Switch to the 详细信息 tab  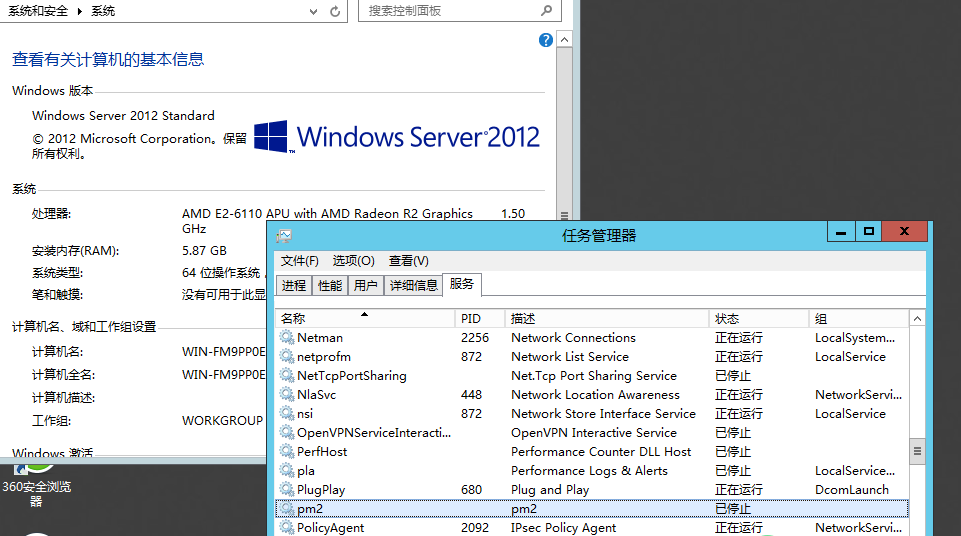tap(414, 285)
